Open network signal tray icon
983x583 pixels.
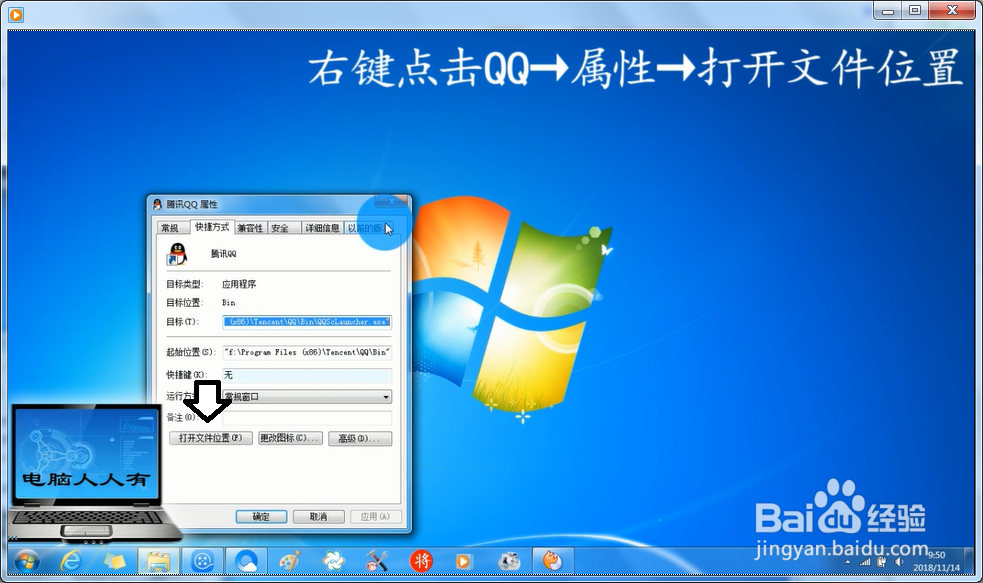[x=865, y=562]
